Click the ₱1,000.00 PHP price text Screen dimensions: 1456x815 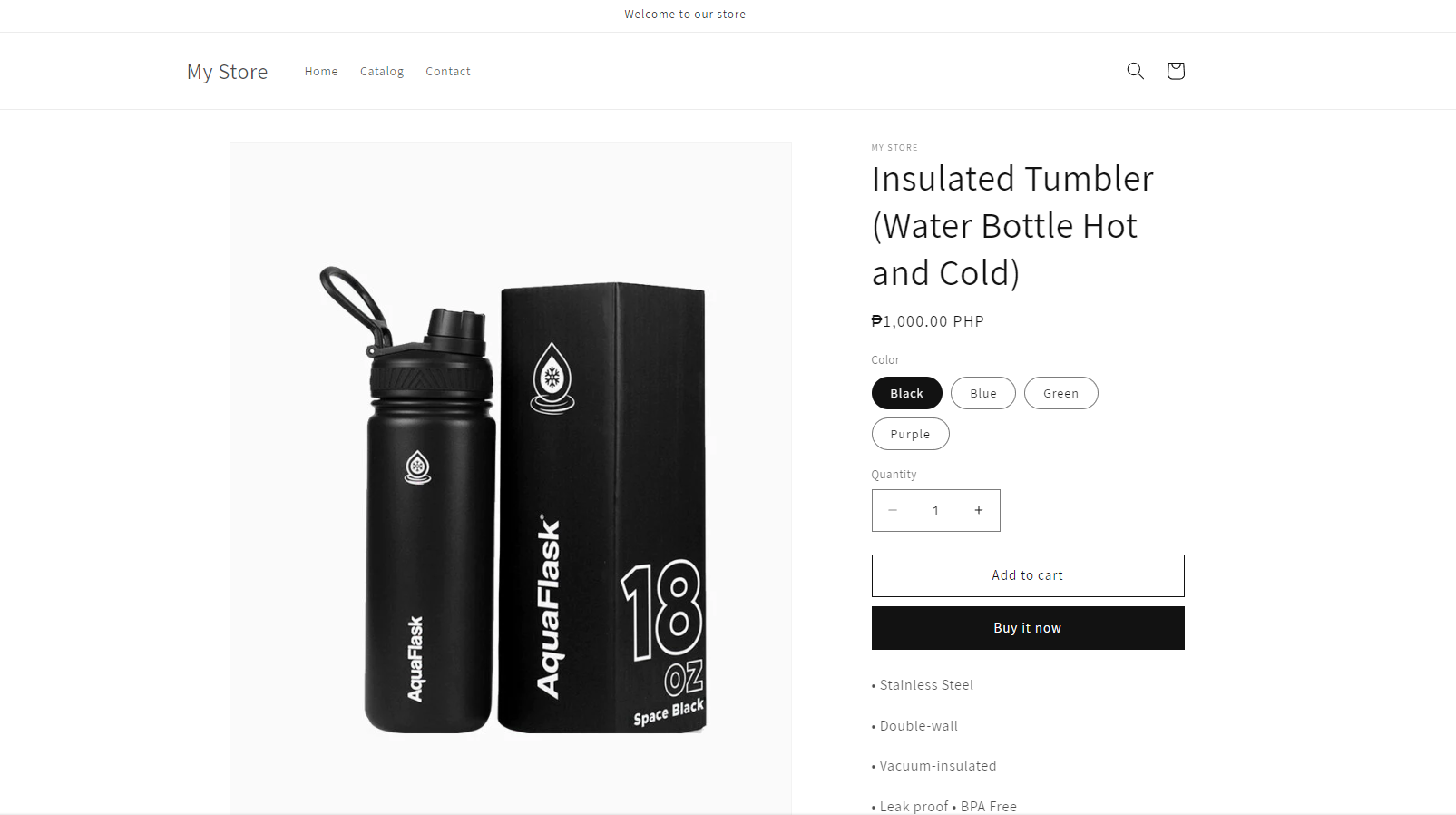pyautogui.click(x=927, y=321)
